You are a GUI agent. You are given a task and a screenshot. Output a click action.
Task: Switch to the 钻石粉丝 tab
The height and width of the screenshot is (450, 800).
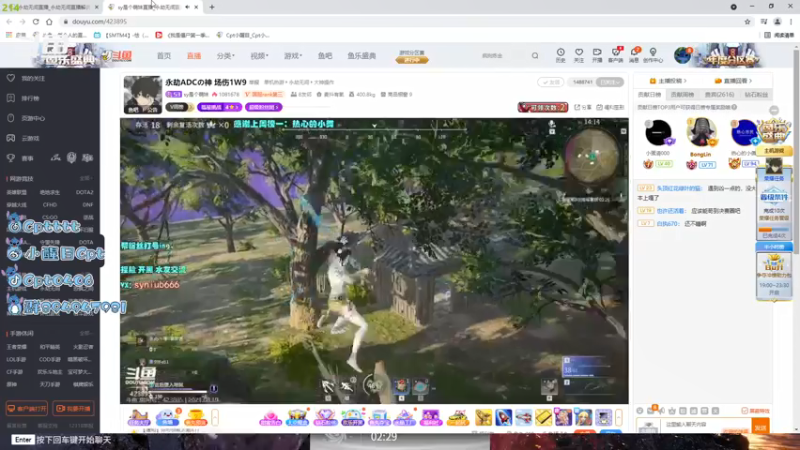(x=756, y=94)
